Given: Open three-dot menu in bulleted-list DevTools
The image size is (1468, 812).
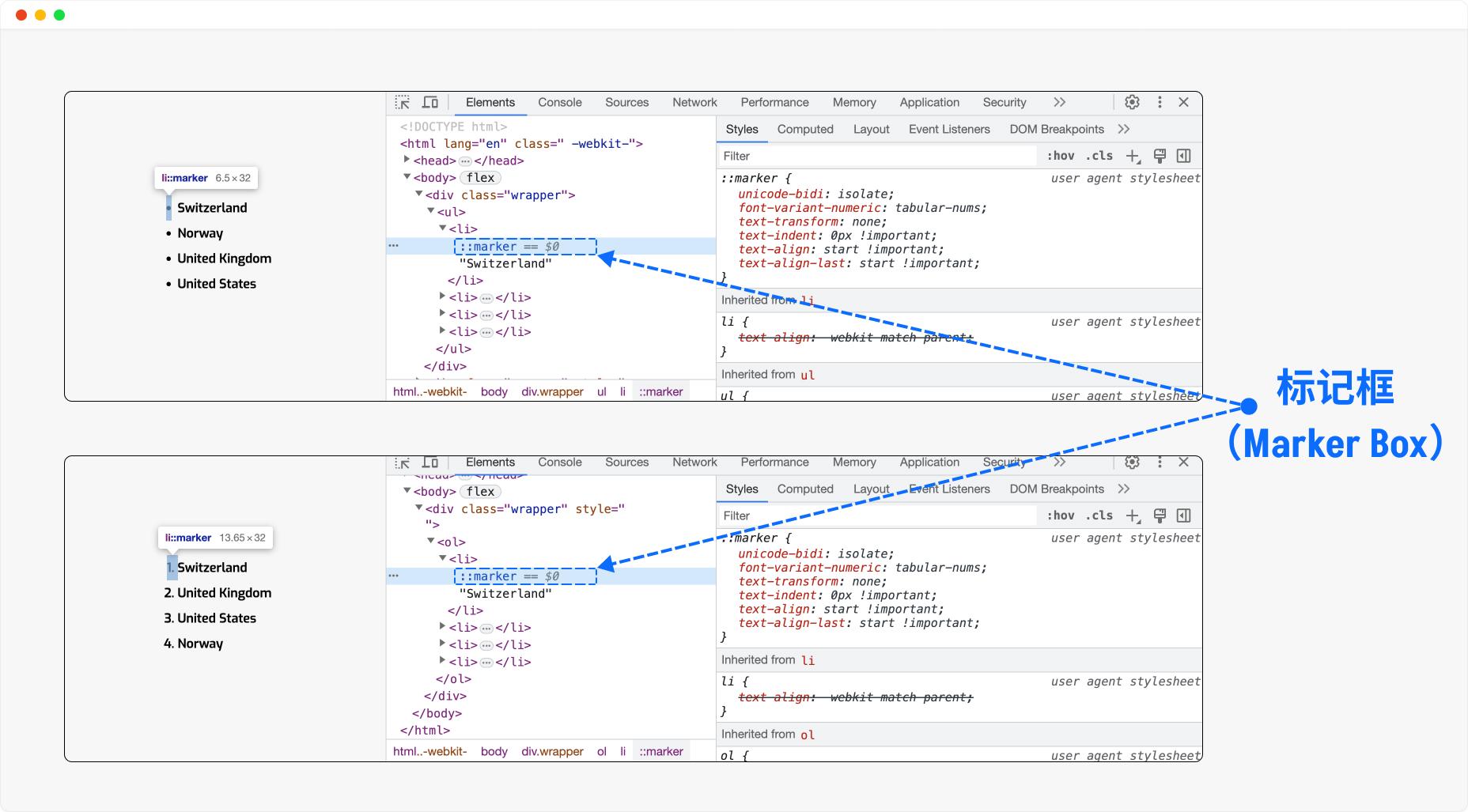Looking at the screenshot, I should pyautogui.click(x=1160, y=102).
